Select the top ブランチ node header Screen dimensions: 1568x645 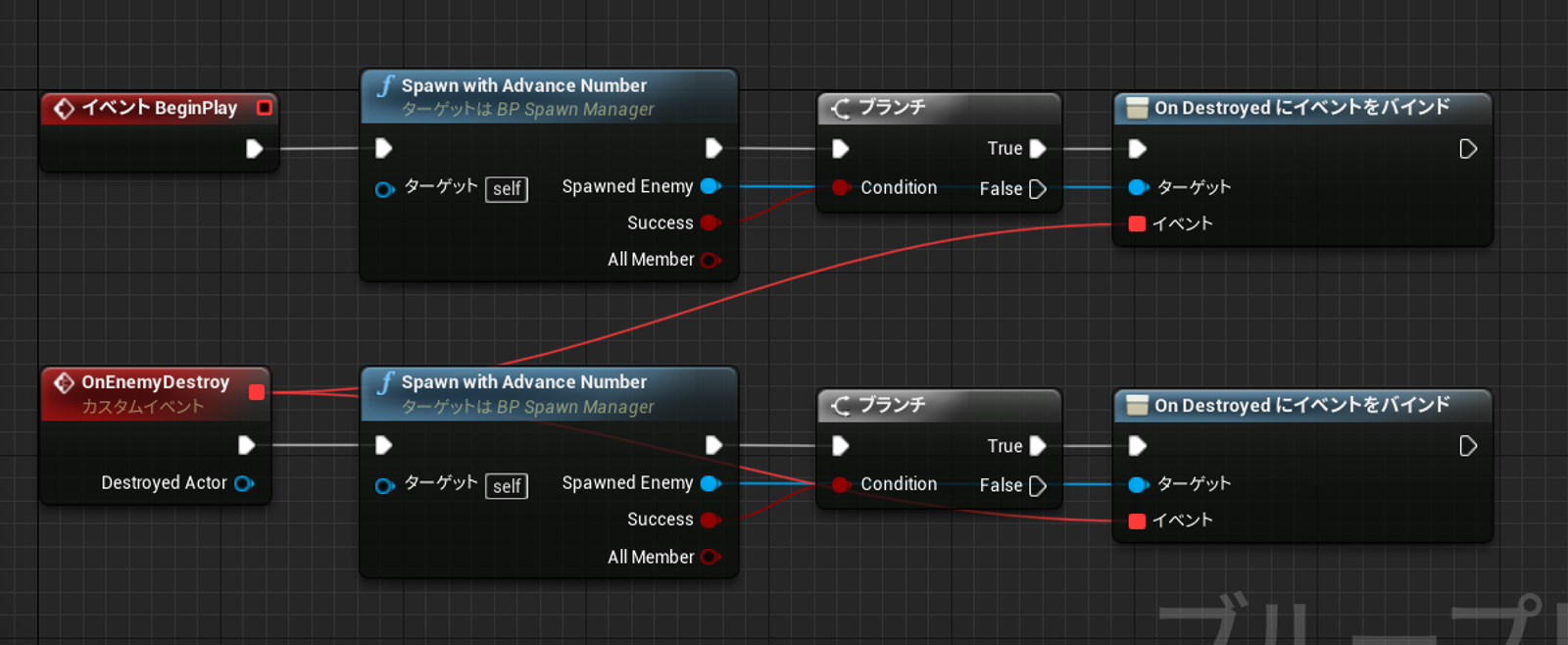tap(940, 108)
